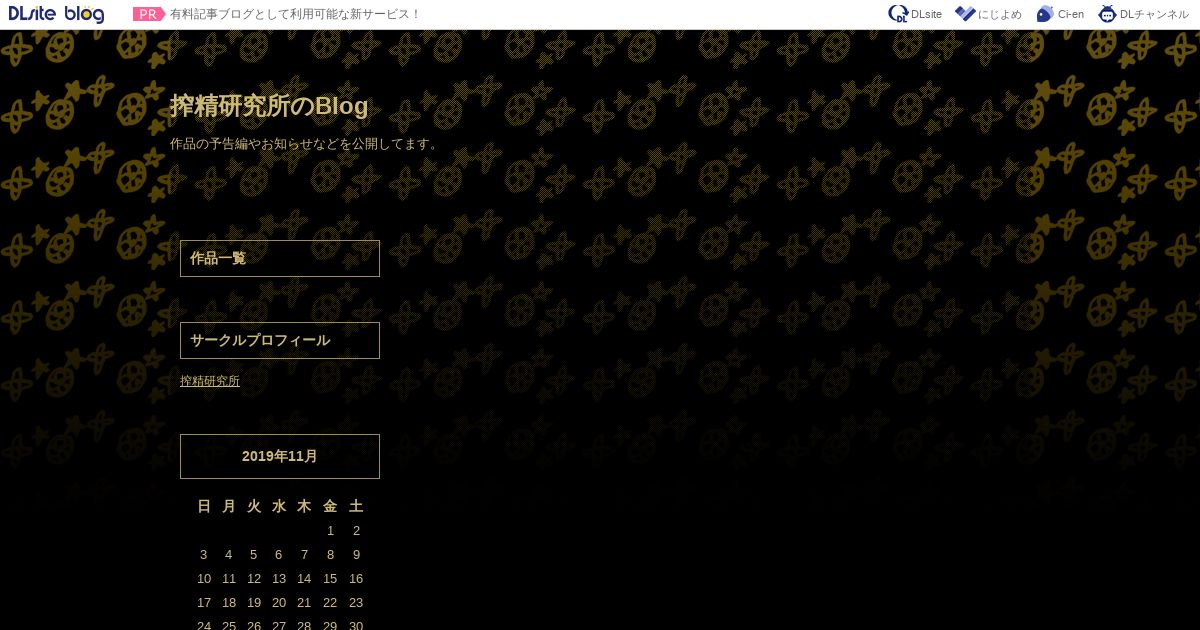This screenshot has width=1200, height=630.
Task: Select calendar date 2
Action: click(356, 531)
